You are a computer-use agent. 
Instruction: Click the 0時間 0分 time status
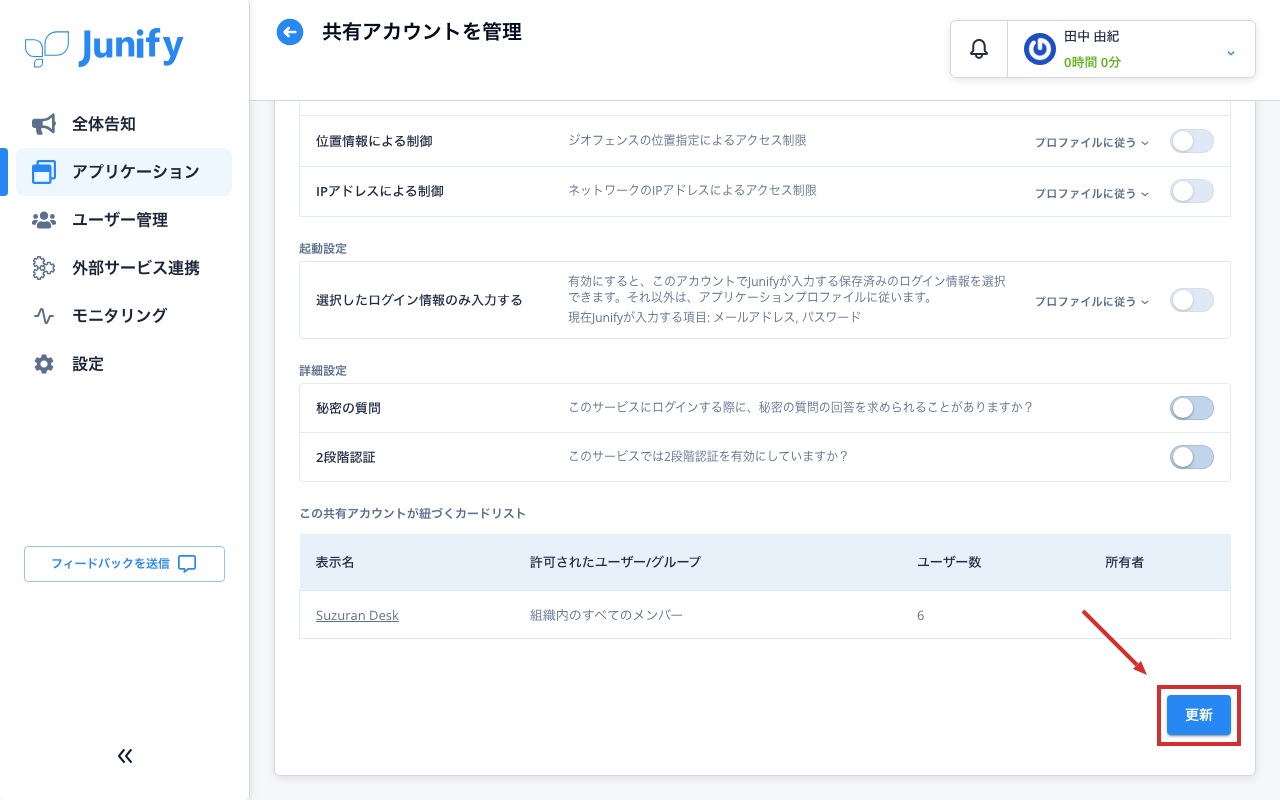coord(1092,62)
